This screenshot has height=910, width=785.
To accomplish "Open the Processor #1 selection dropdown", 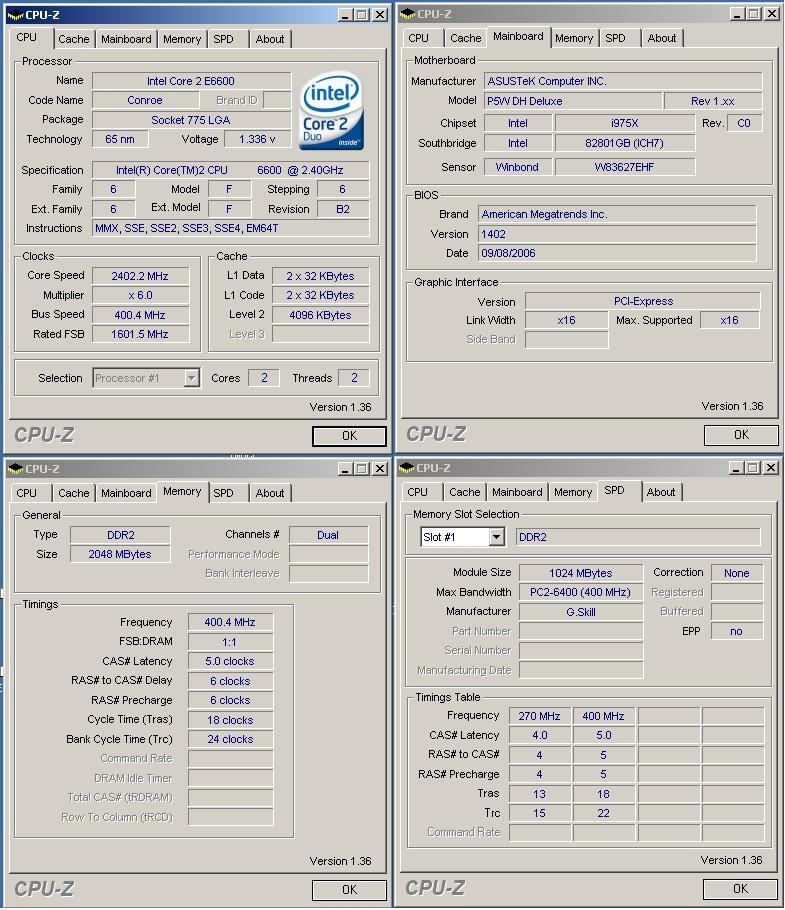I will point(191,378).
